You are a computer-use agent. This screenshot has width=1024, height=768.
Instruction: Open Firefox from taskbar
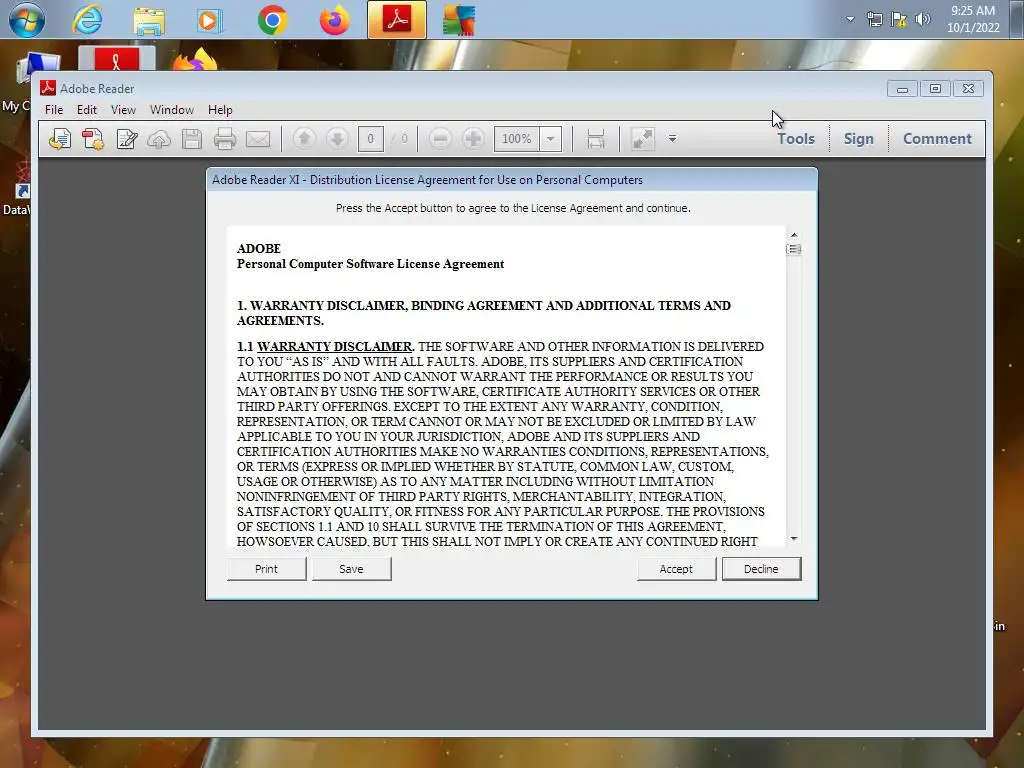tap(334, 20)
